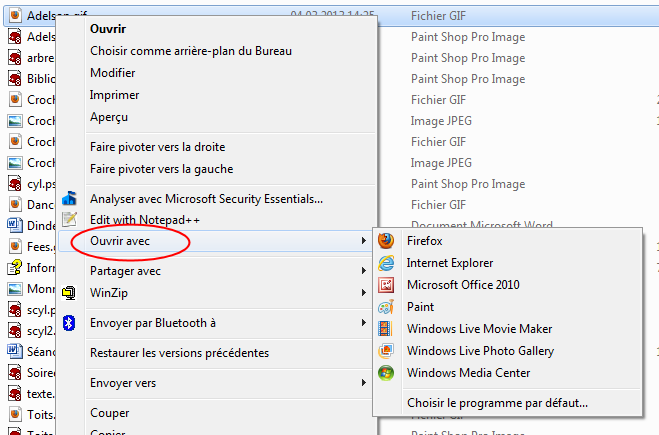Image resolution: width=659 pixels, height=435 pixels.
Task: Expand the 'Partager avec' submenu arrow
Action: [x=363, y=271]
